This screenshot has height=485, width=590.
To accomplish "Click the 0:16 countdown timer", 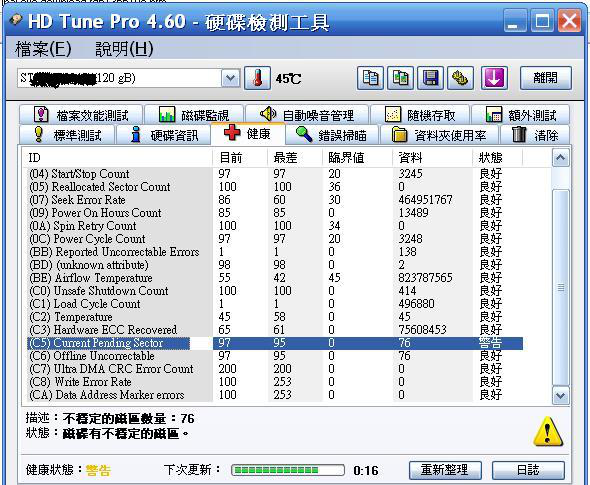I will pos(366,470).
